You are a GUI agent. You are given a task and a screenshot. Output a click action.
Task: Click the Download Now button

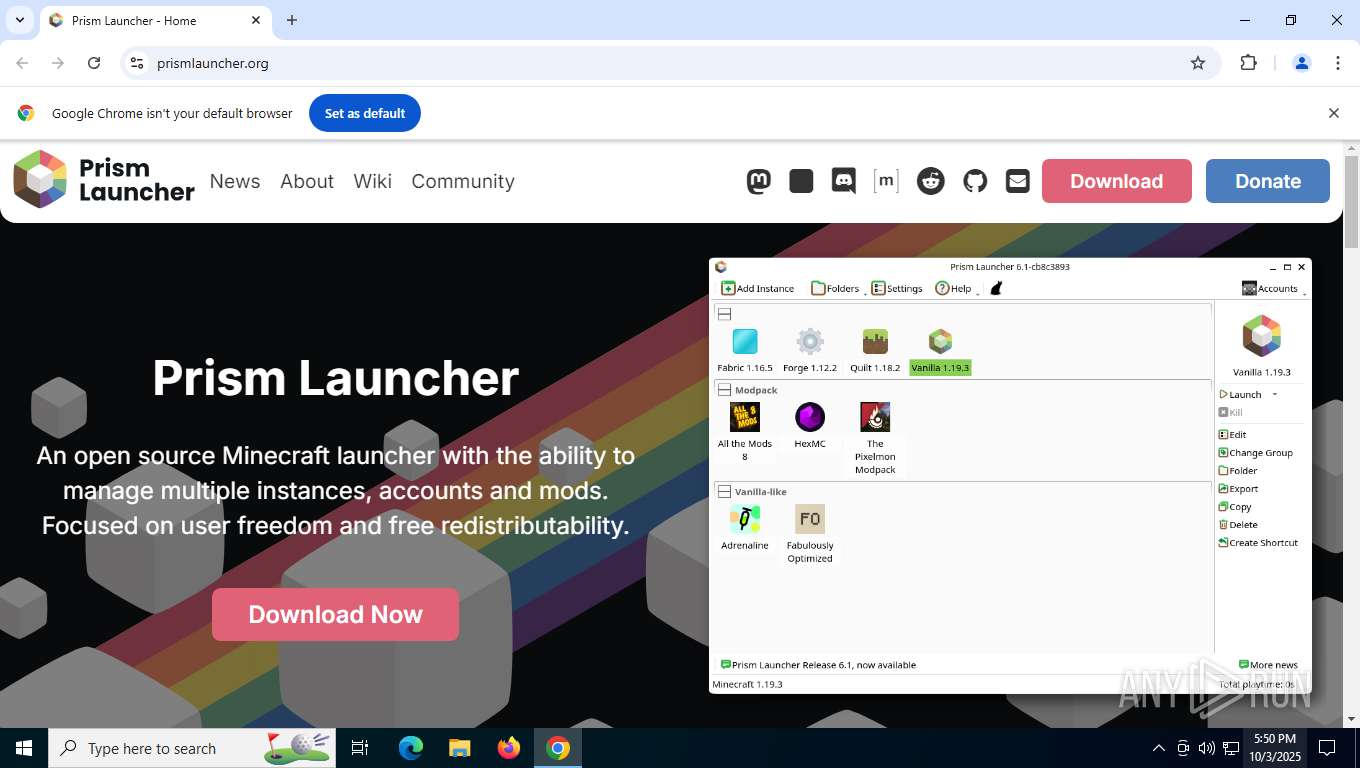(335, 614)
